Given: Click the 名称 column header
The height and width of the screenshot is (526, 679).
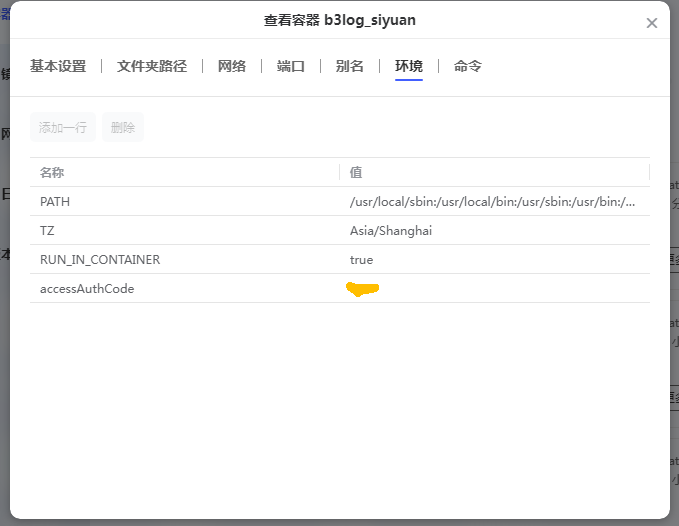Looking at the screenshot, I should [184, 172].
